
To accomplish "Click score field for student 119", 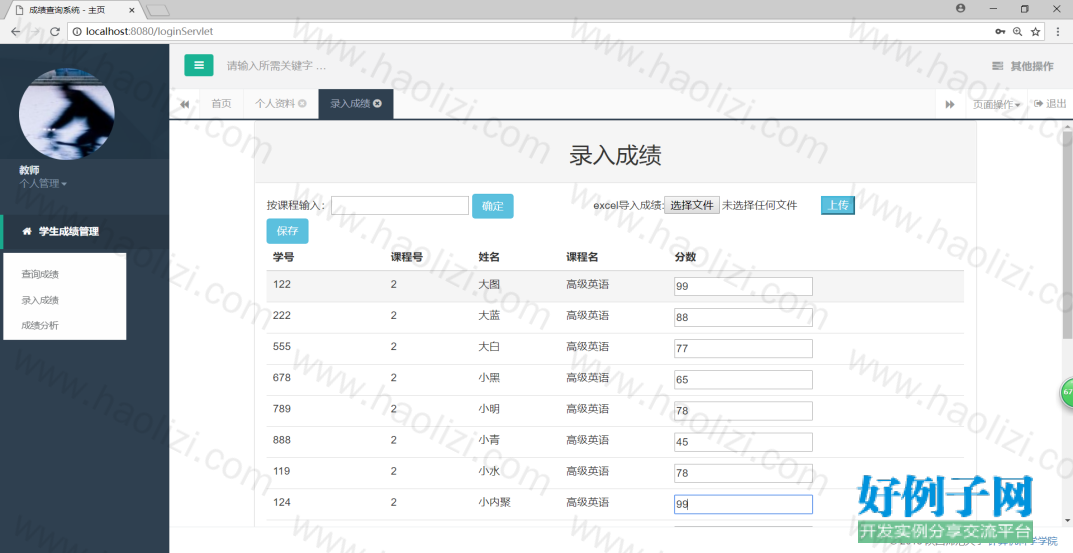I will [x=743, y=473].
